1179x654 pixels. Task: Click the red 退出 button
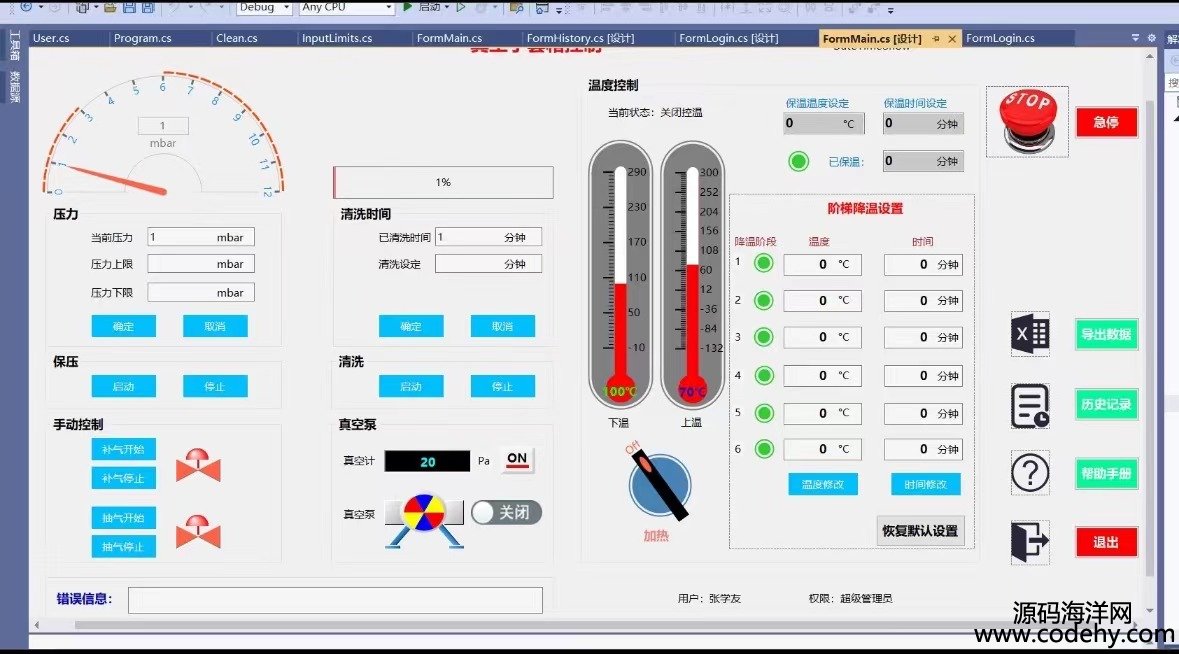coord(1106,542)
